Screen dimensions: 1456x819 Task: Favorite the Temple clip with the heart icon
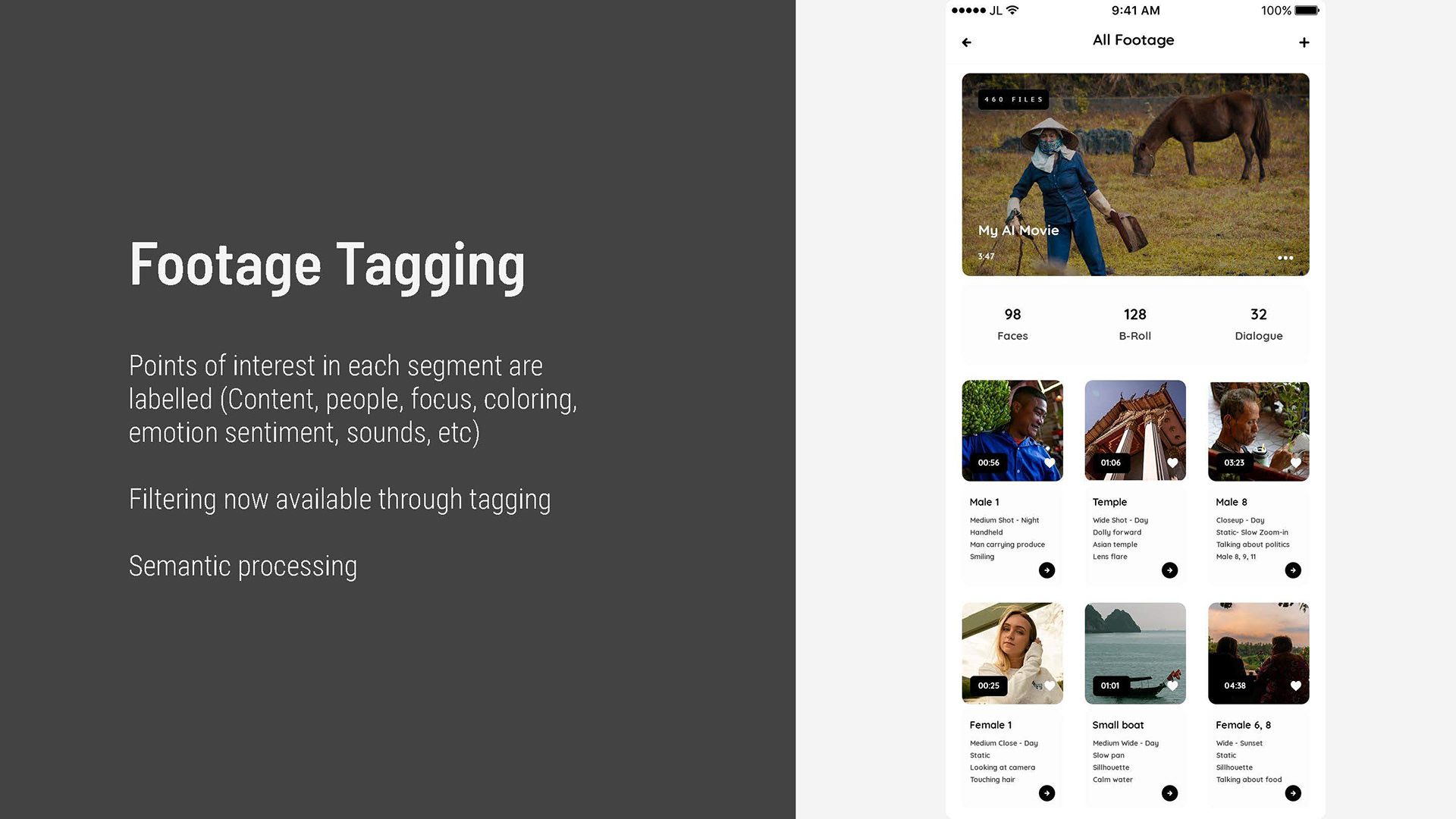coord(1172,463)
